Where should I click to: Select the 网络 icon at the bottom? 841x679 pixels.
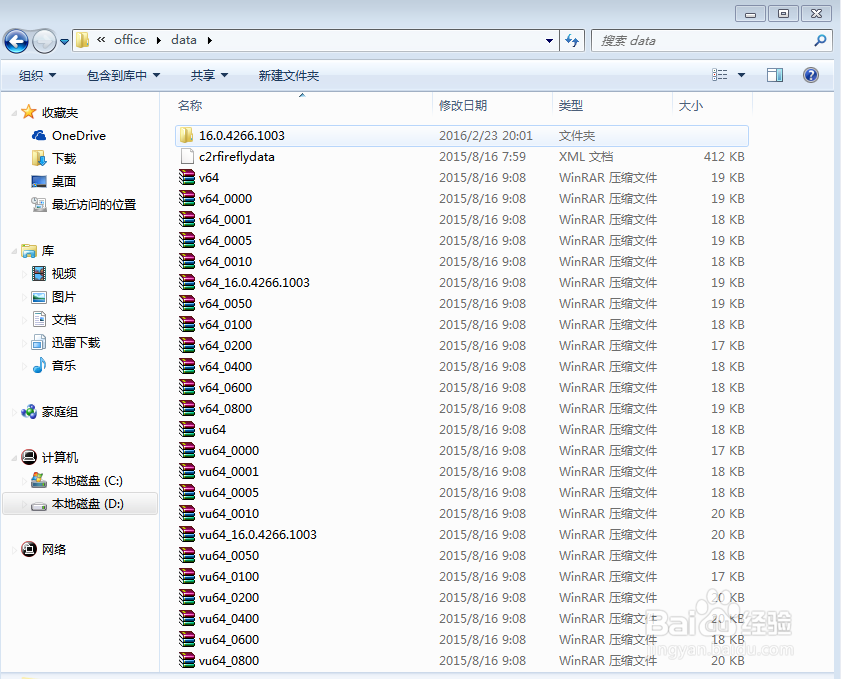28,549
